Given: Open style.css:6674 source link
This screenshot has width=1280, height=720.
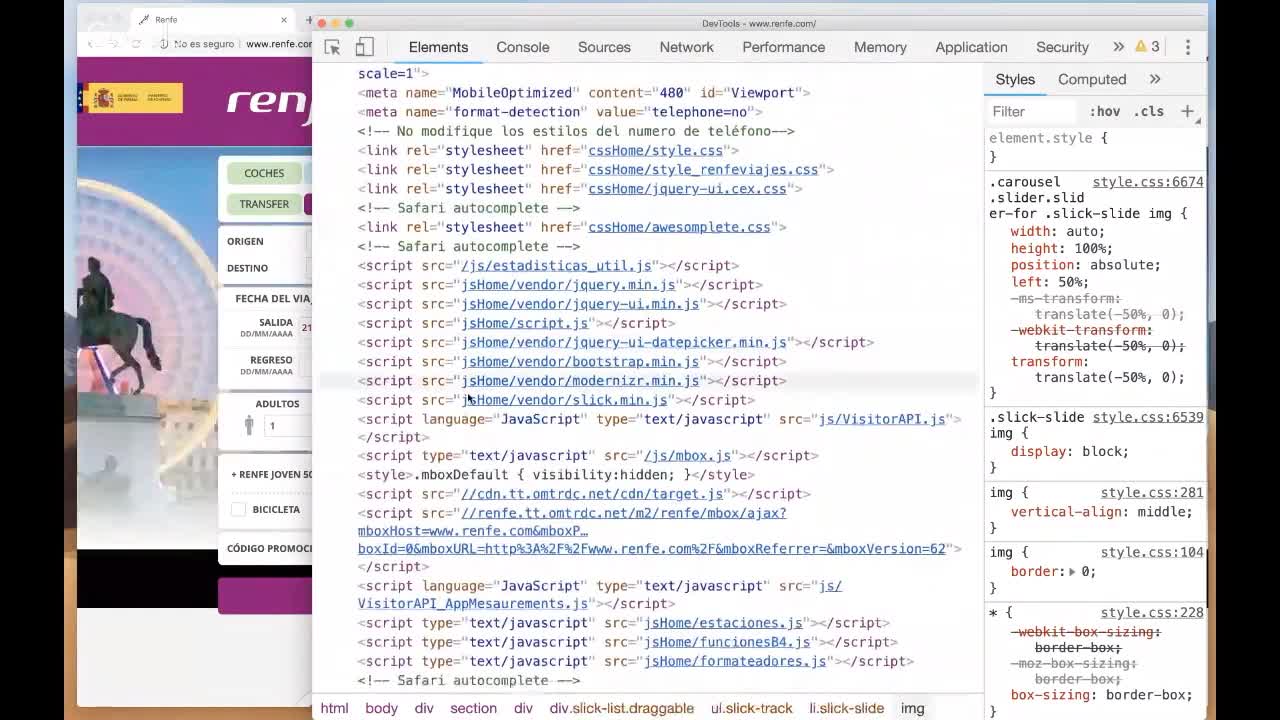Looking at the screenshot, I should coord(1148,182).
